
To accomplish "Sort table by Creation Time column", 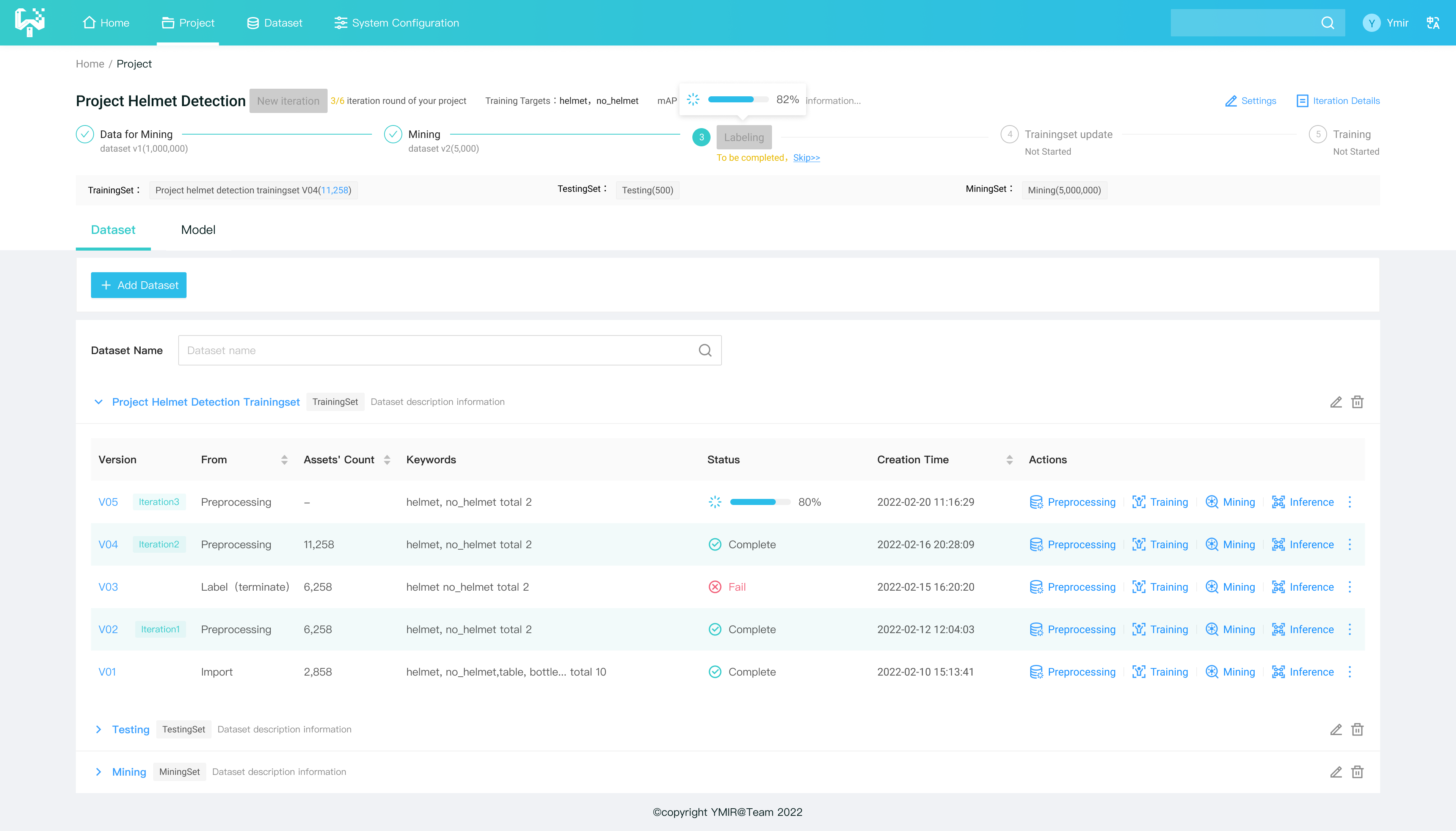I will point(1010,459).
